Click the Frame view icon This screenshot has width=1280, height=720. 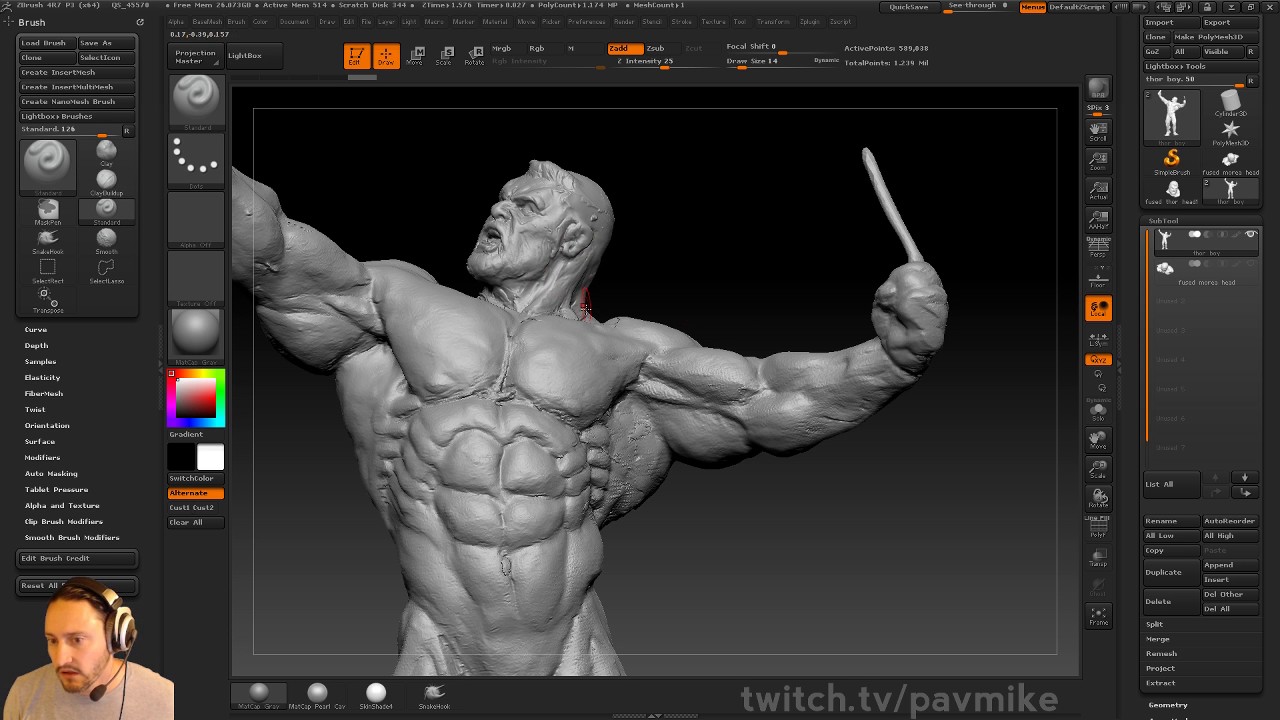coord(1098,616)
